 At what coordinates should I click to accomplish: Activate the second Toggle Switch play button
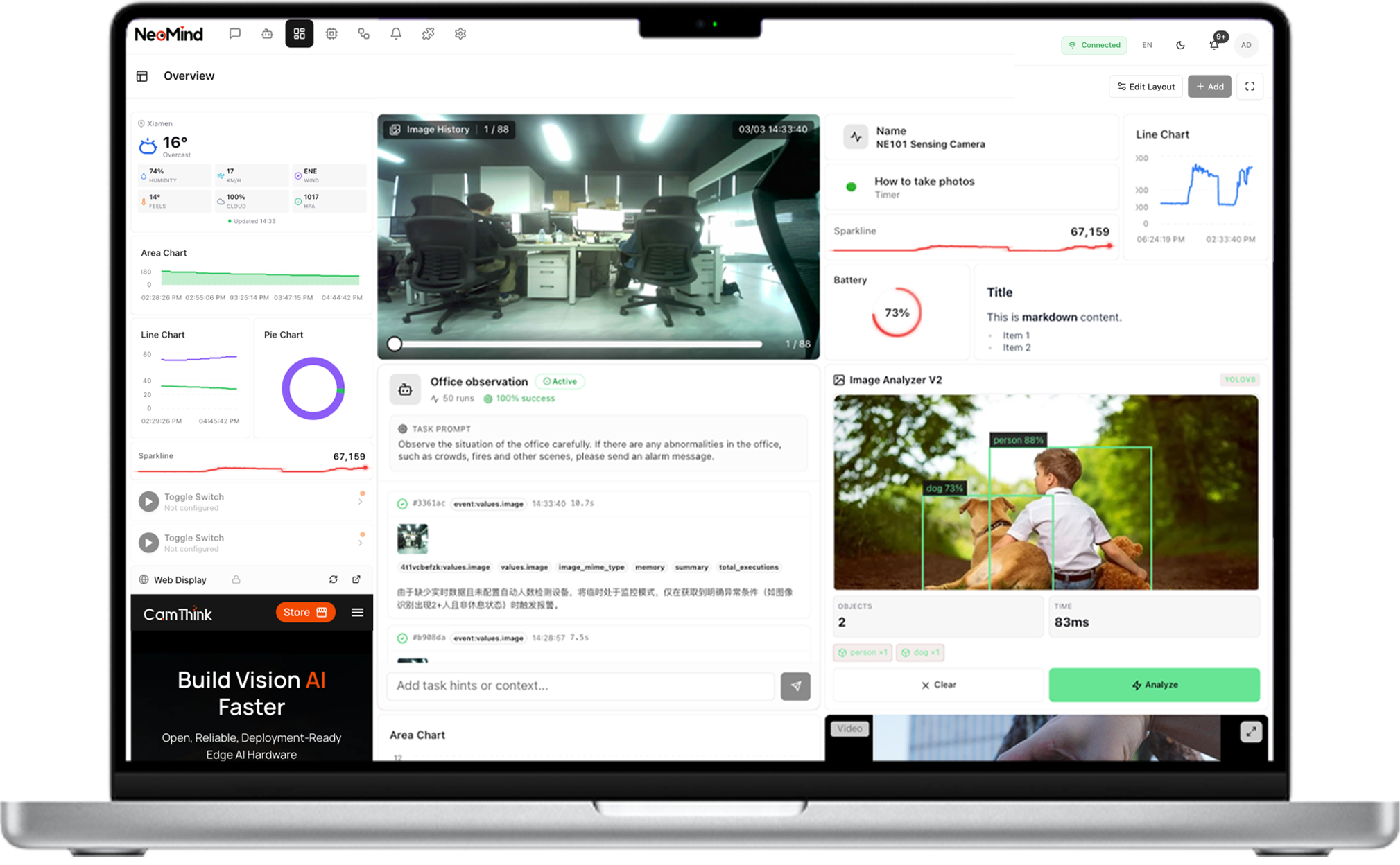point(148,542)
